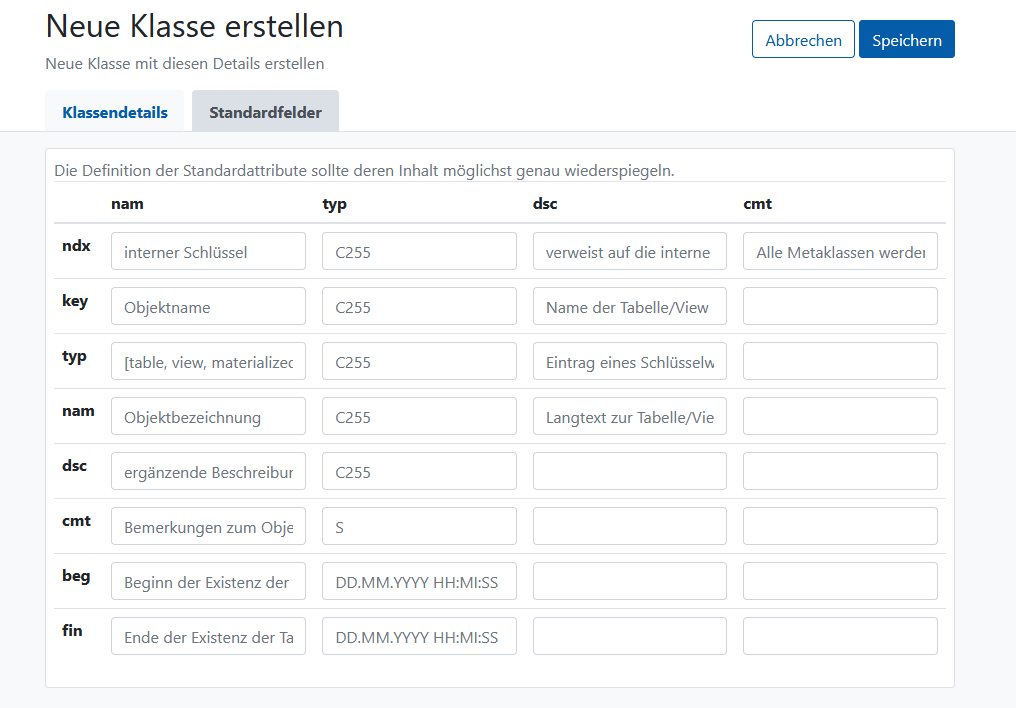The width and height of the screenshot is (1016, 708).
Task: Focus the ndx nam field 'interner Schlüssel'
Action: [208, 251]
